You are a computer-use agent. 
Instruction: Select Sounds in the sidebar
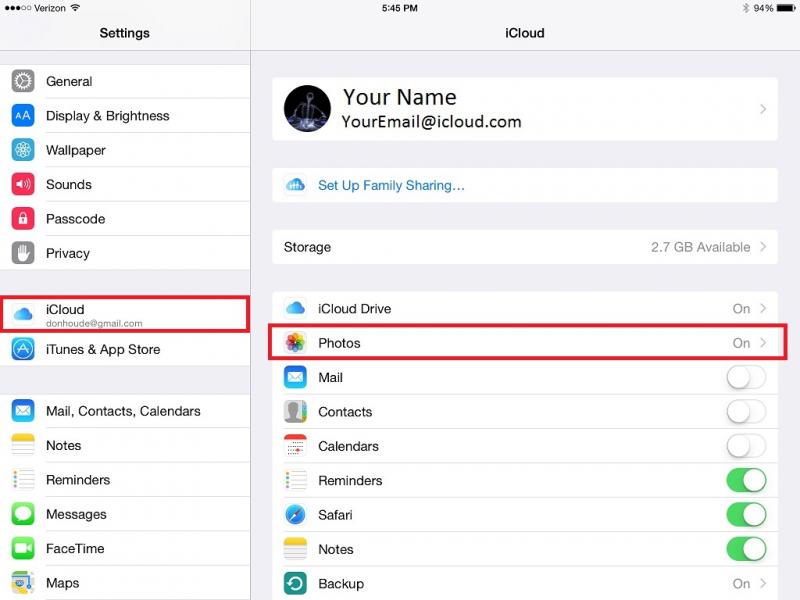[125, 184]
